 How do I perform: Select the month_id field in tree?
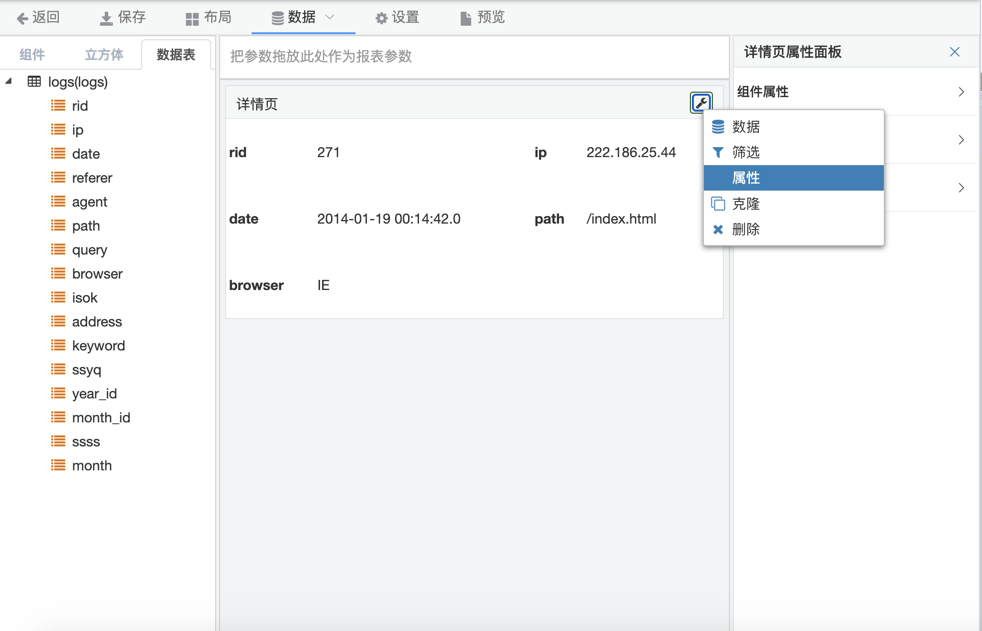click(101, 418)
